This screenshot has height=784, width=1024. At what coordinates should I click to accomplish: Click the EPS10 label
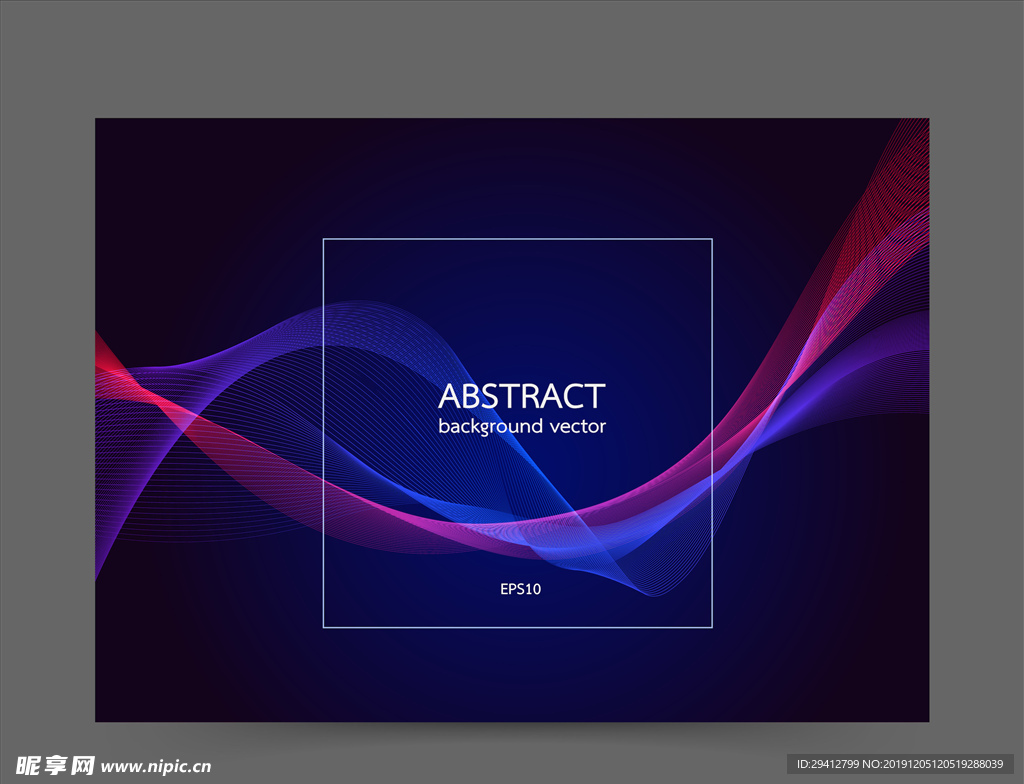(520, 590)
